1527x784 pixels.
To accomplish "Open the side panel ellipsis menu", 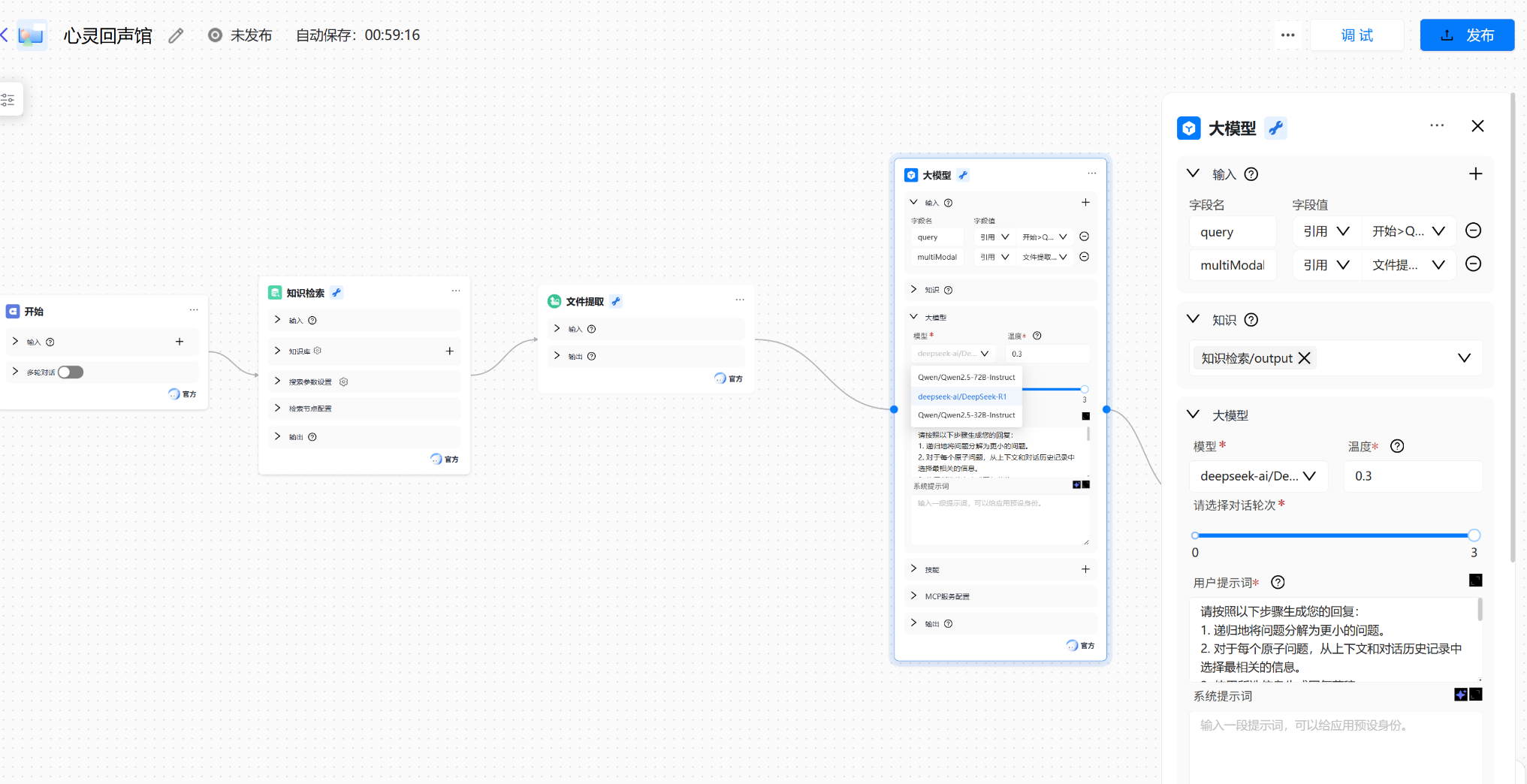I will click(x=1437, y=126).
